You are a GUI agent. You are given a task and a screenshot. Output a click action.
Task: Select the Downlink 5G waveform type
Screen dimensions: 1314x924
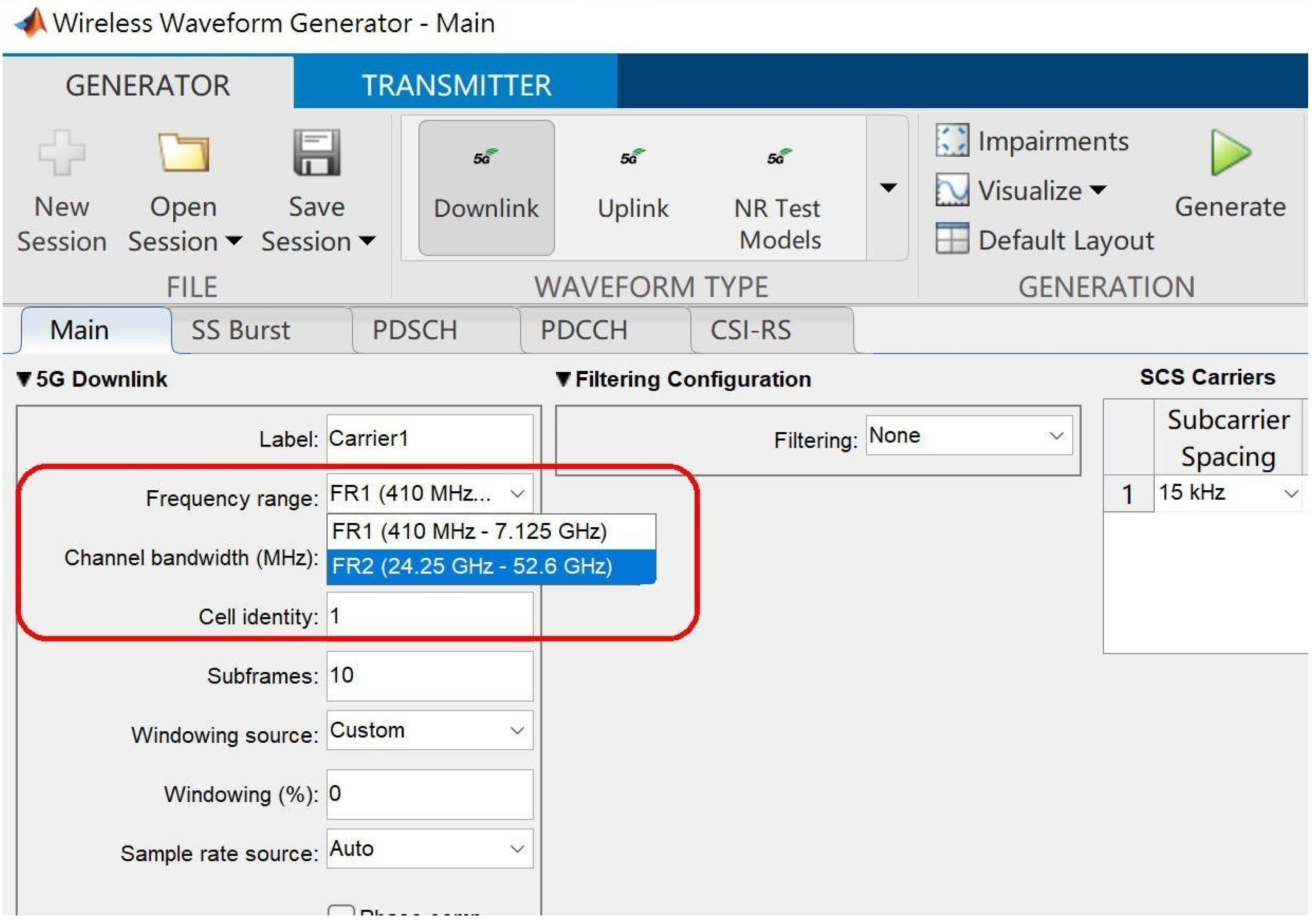click(486, 188)
